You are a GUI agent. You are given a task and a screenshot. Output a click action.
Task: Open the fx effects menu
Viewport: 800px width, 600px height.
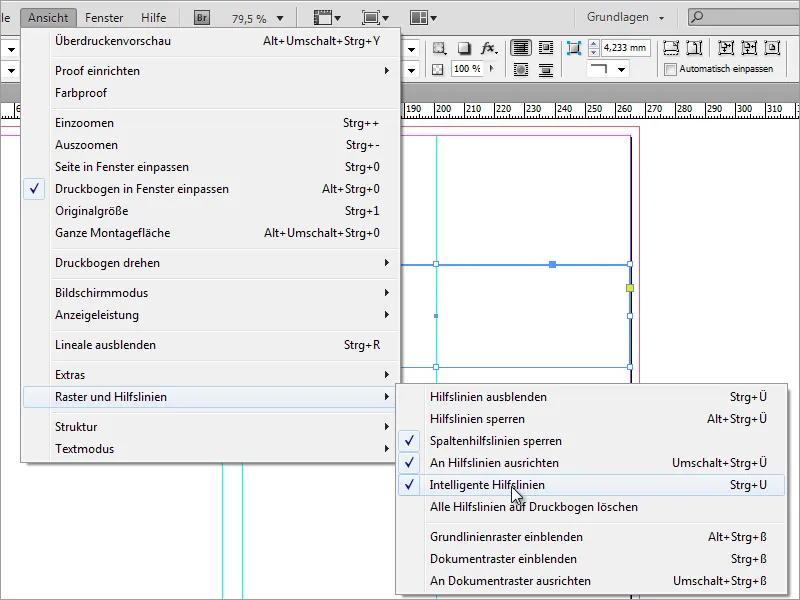coord(488,48)
